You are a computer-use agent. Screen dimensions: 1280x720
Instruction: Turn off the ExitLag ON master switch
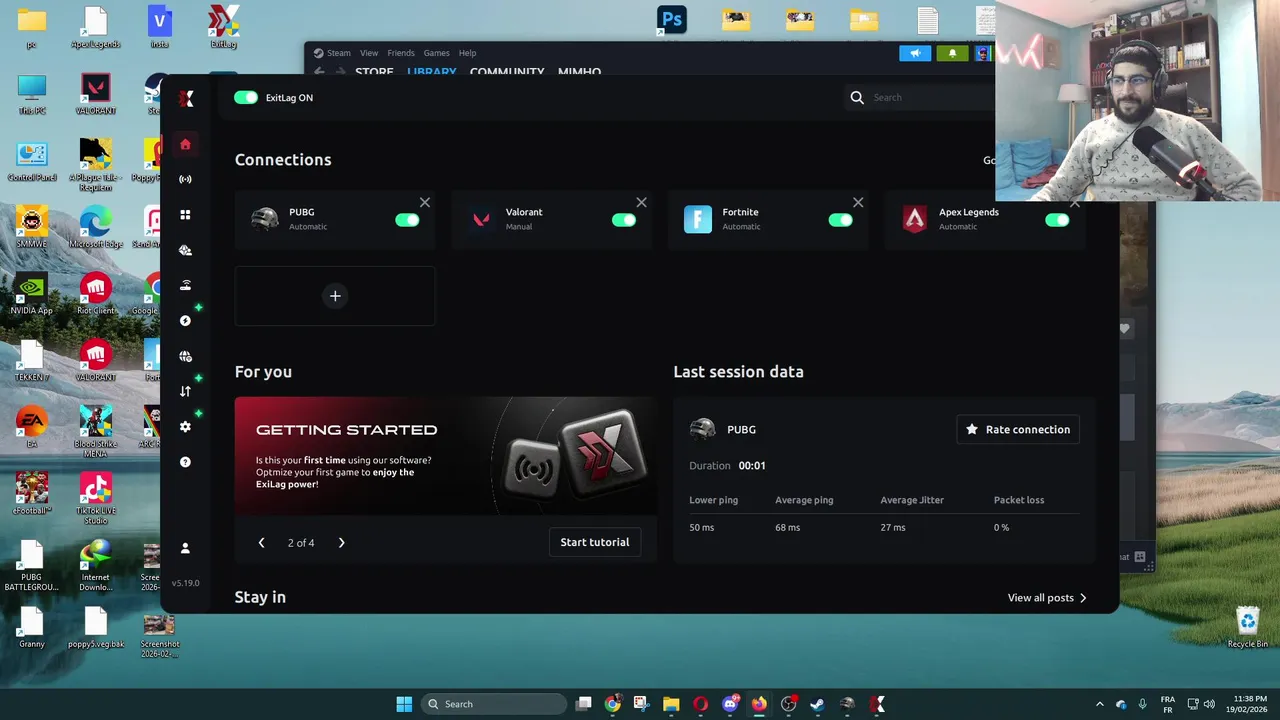click(246, 97)
